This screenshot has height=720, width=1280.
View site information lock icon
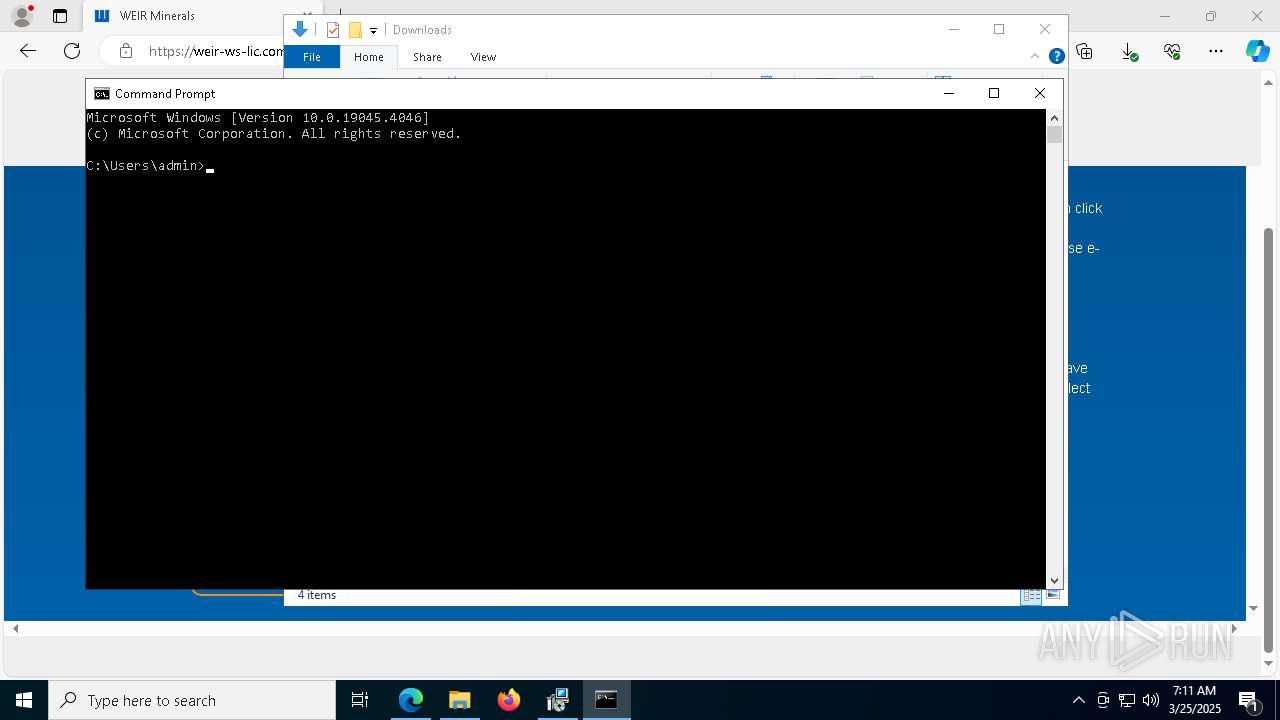point(125,51)
